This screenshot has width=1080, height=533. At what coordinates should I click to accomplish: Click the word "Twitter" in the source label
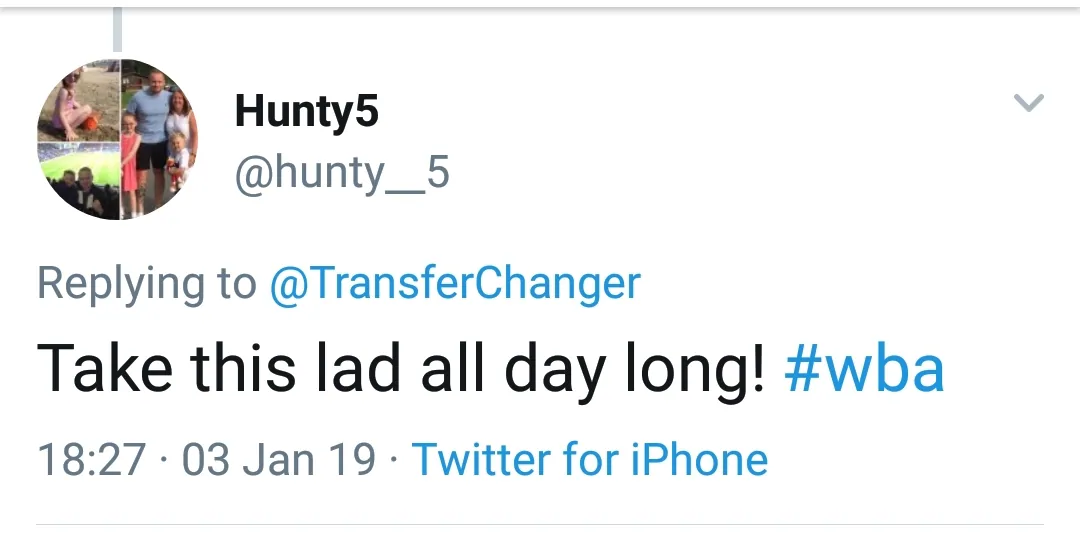click(x=482, y=459)
